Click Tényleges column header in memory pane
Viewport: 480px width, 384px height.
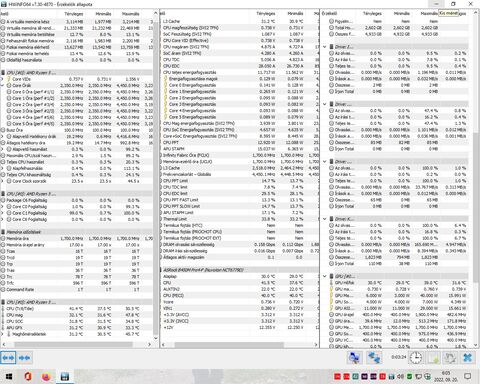point(73,14)
